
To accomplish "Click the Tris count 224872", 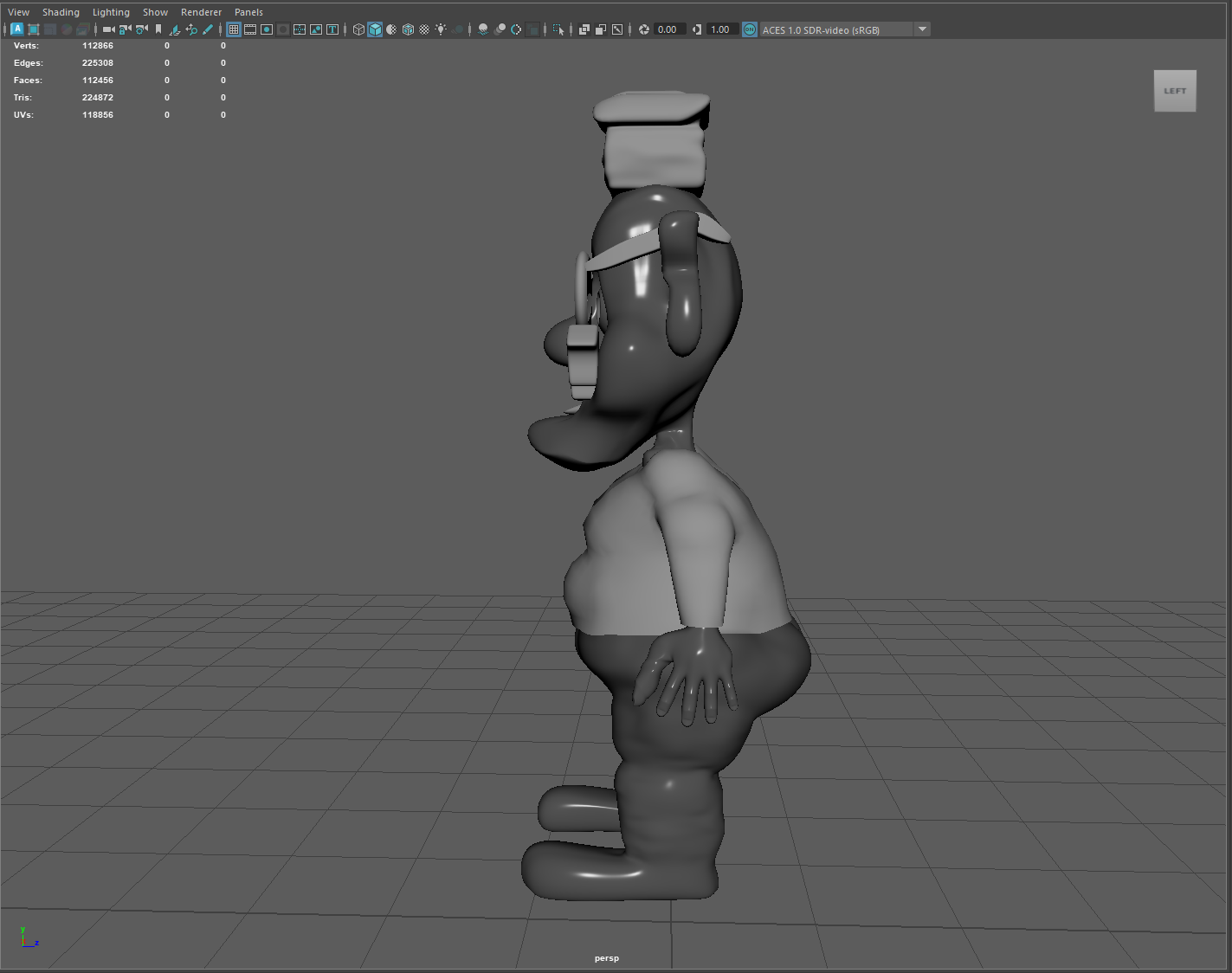I will tap(98, 98).
